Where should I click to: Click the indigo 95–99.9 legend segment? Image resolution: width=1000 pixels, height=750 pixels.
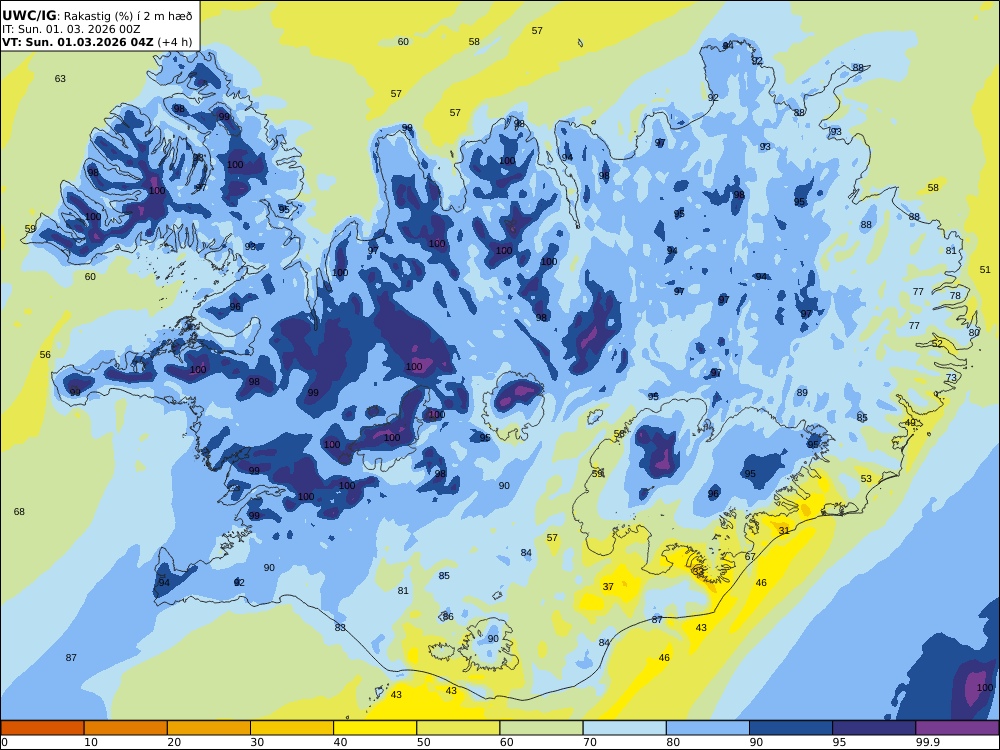874,728
